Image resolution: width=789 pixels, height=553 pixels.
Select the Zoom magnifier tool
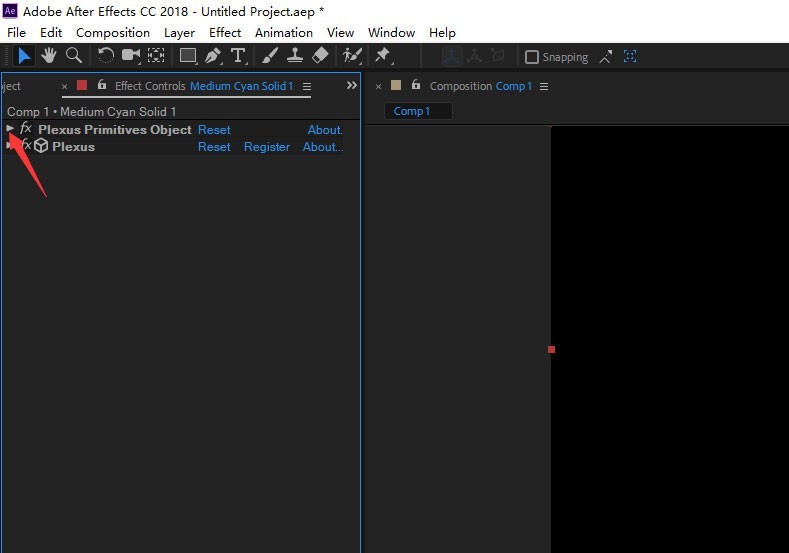pyautogui.click(x=73, y=56)
